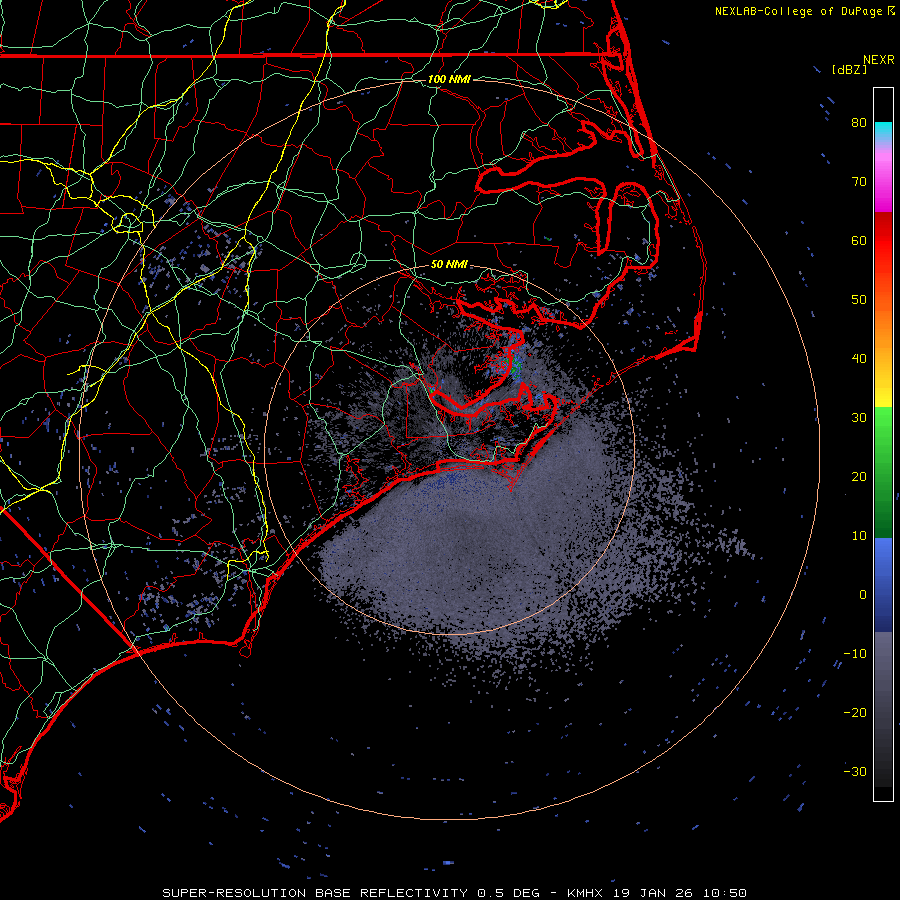The image size is (900, 900).
Task: Click the 60 value on dBZ scale
Action: pyautogui.click(x=859, y=240)
